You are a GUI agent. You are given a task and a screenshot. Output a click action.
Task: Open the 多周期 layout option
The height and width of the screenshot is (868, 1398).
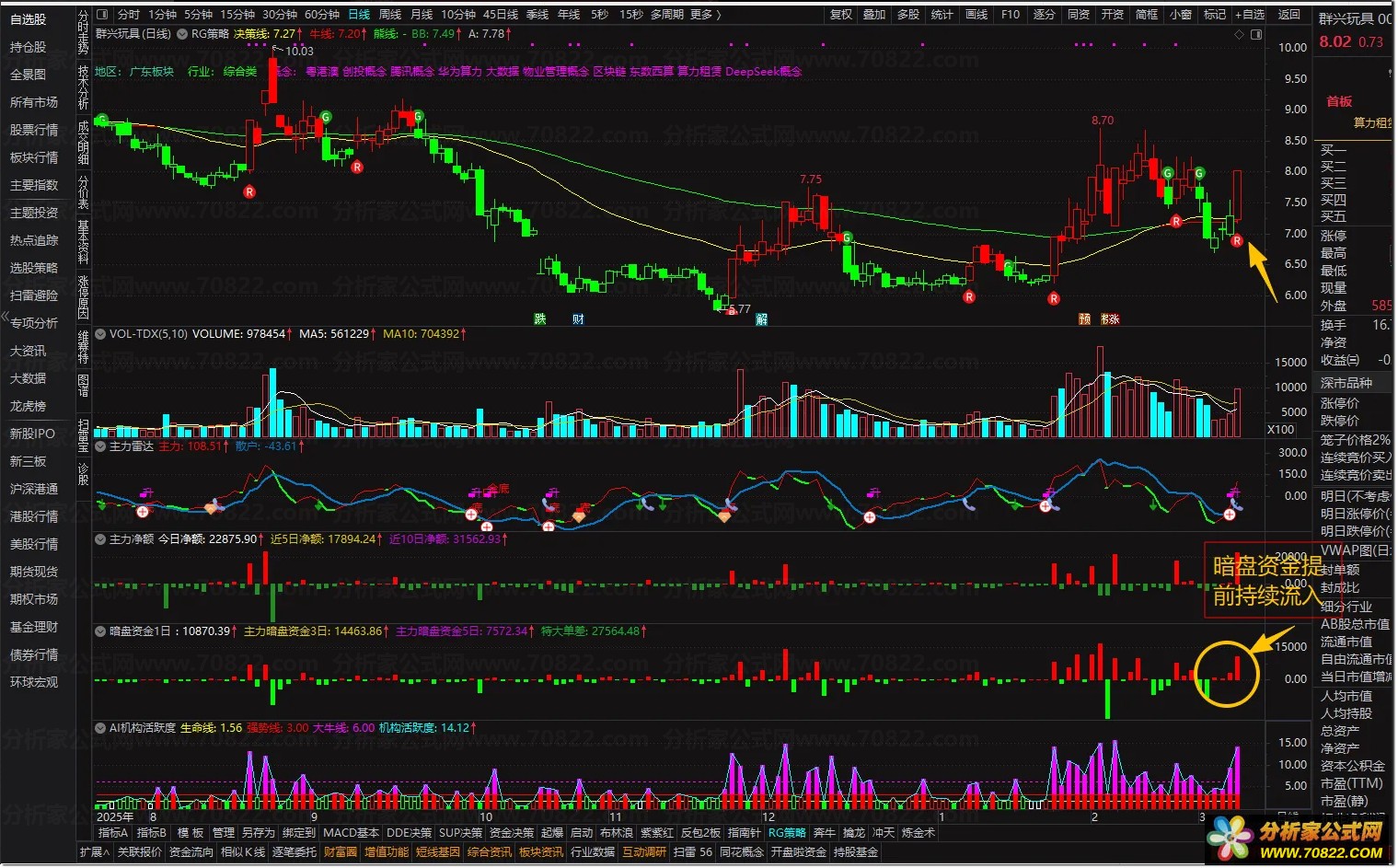666,14
